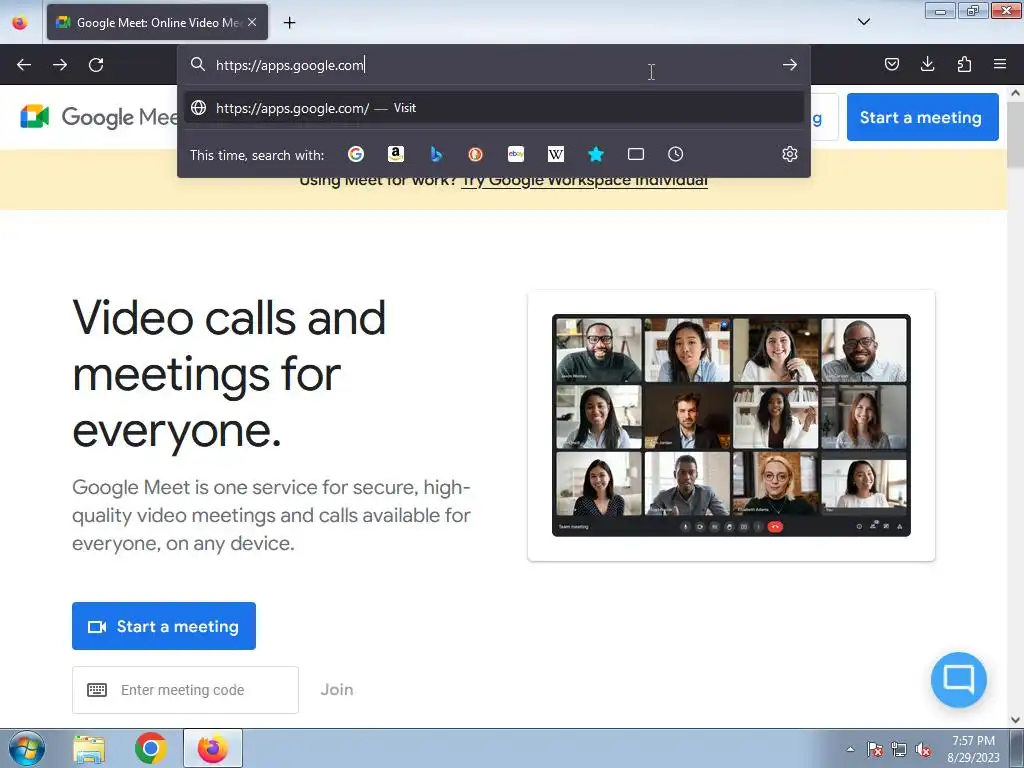Search in bookmarks using the star icon
Image resolution: width=1024 pixels, height=768 pixels.
pos(596,154)
